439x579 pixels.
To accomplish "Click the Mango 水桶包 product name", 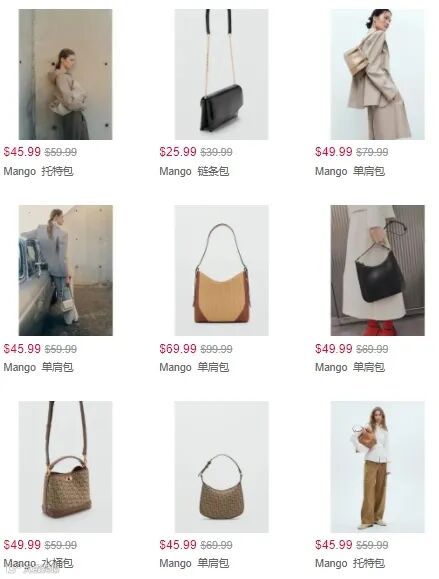I will click(x=38, y=563).
